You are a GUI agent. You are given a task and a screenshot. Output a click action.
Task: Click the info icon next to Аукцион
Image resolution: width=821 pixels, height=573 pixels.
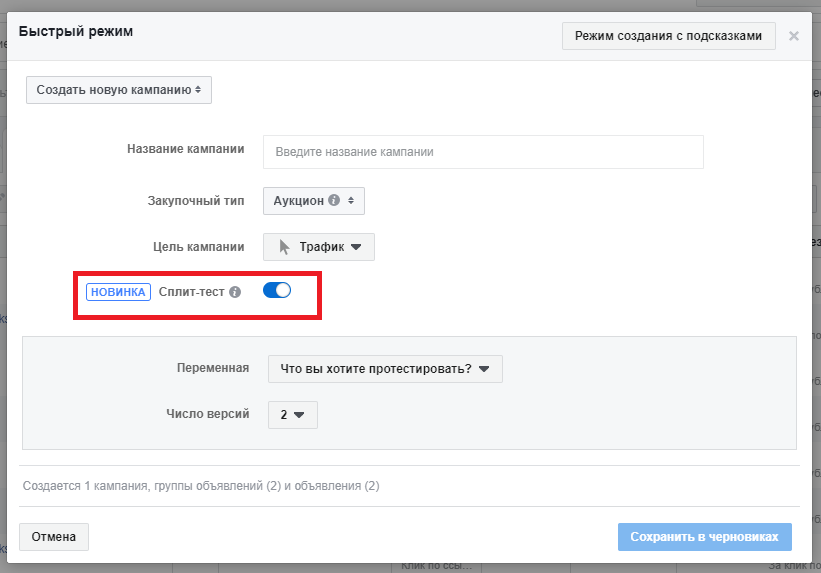point(334,200)
